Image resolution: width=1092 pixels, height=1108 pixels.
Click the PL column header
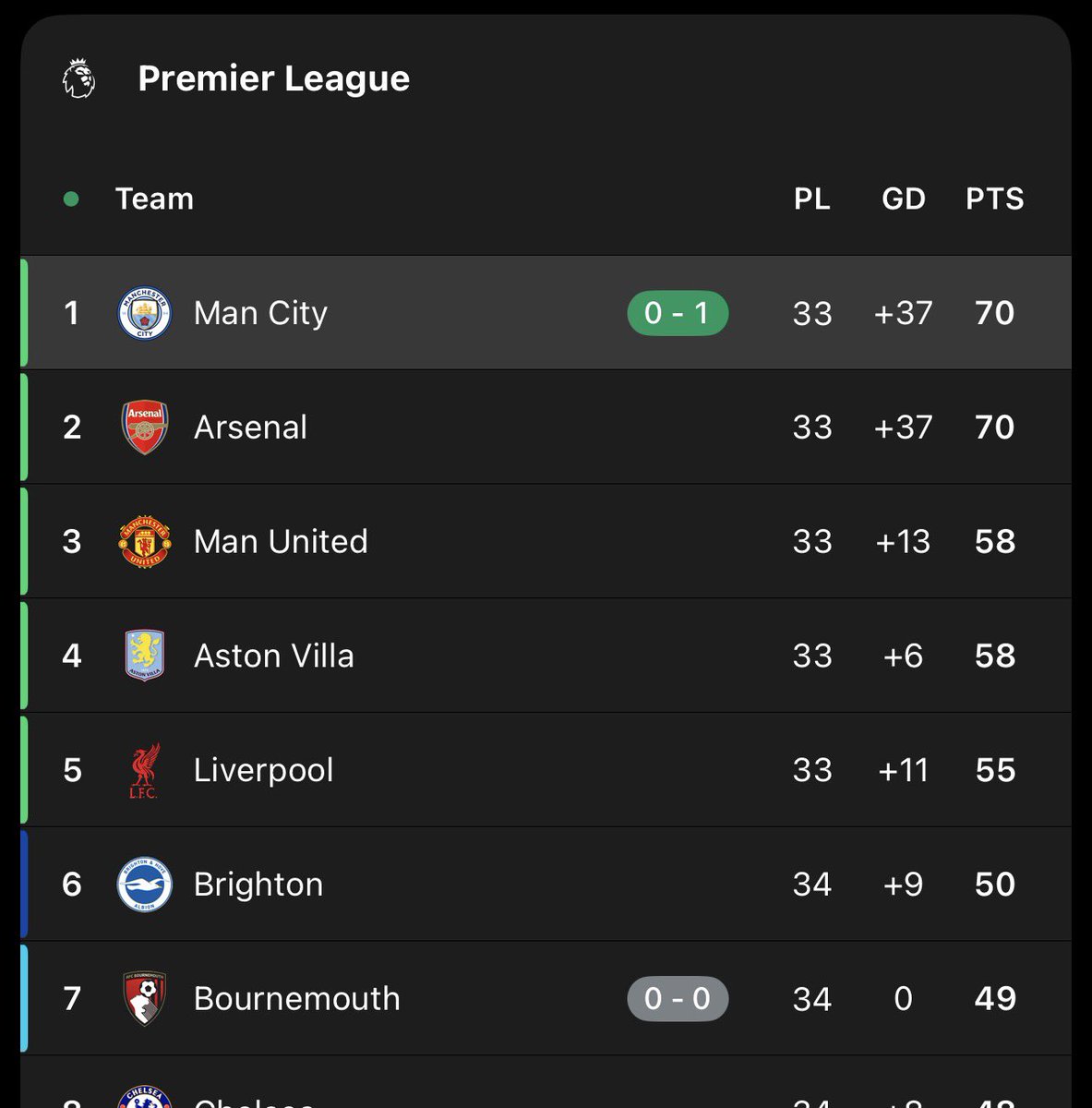click(x=811, y=199)
